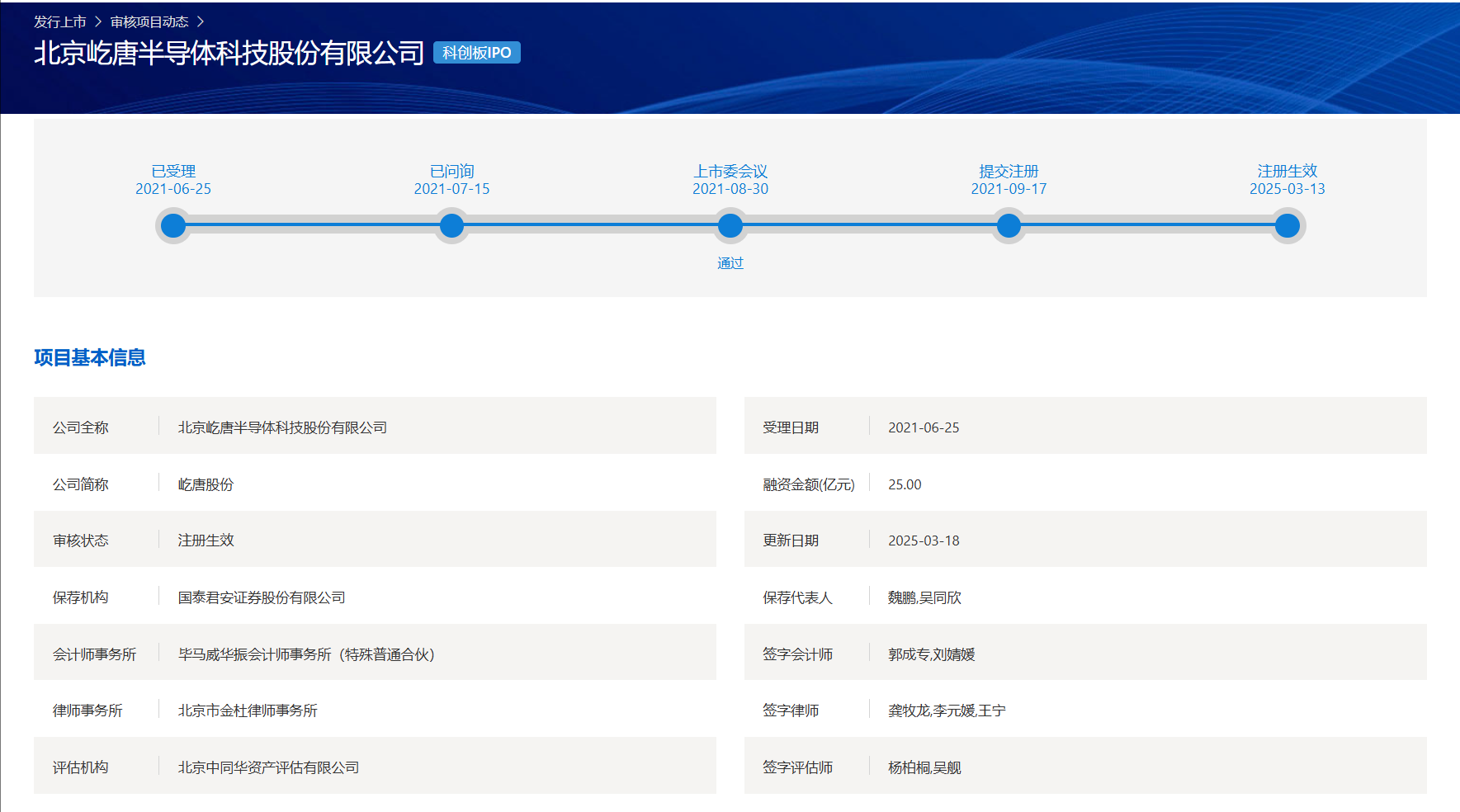Click the 受理日期 value 2021-06-25
The height and width of the screenshot is (812, 1460).
[924, 427]
